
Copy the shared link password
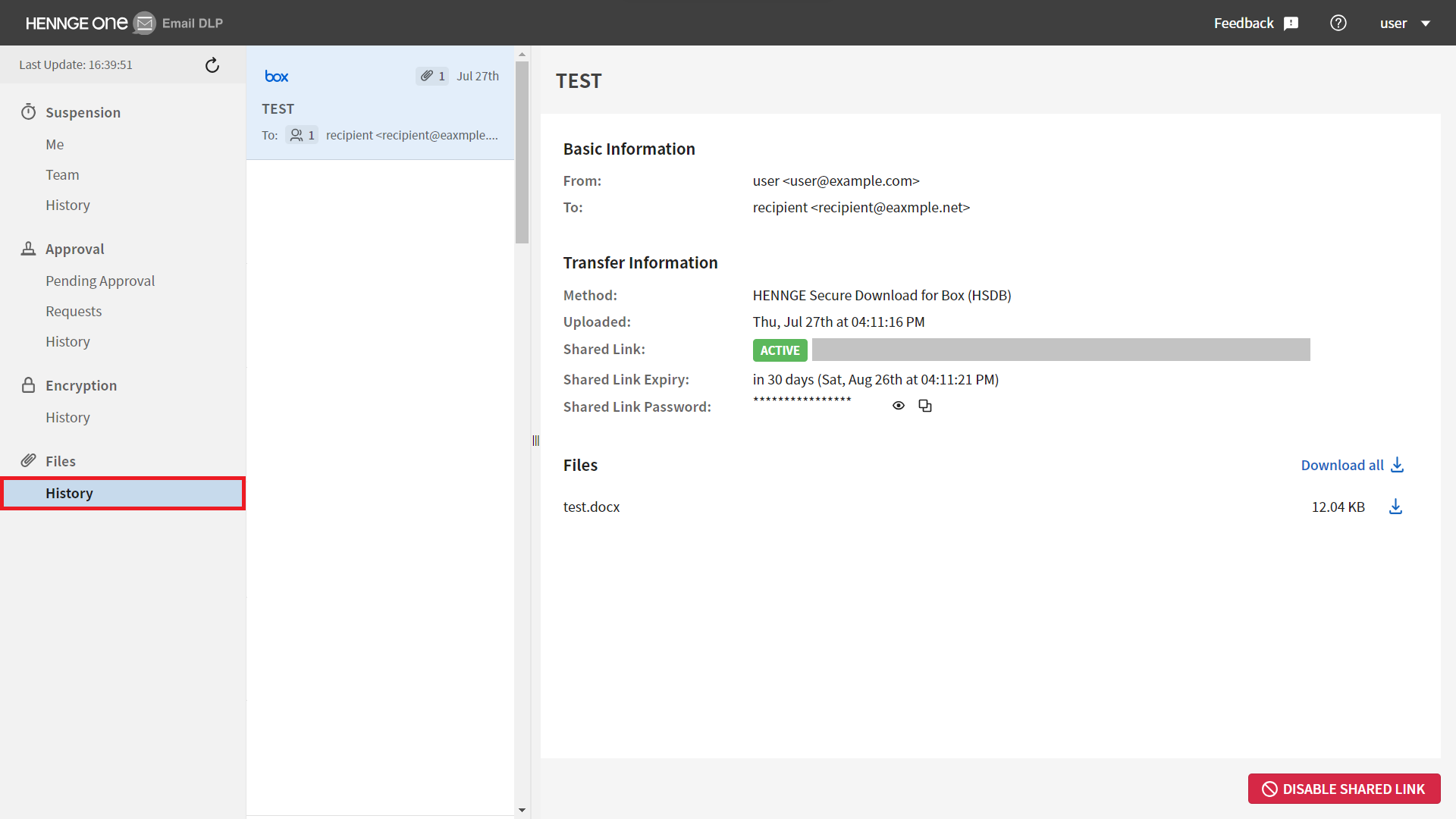tap(925, 406)
